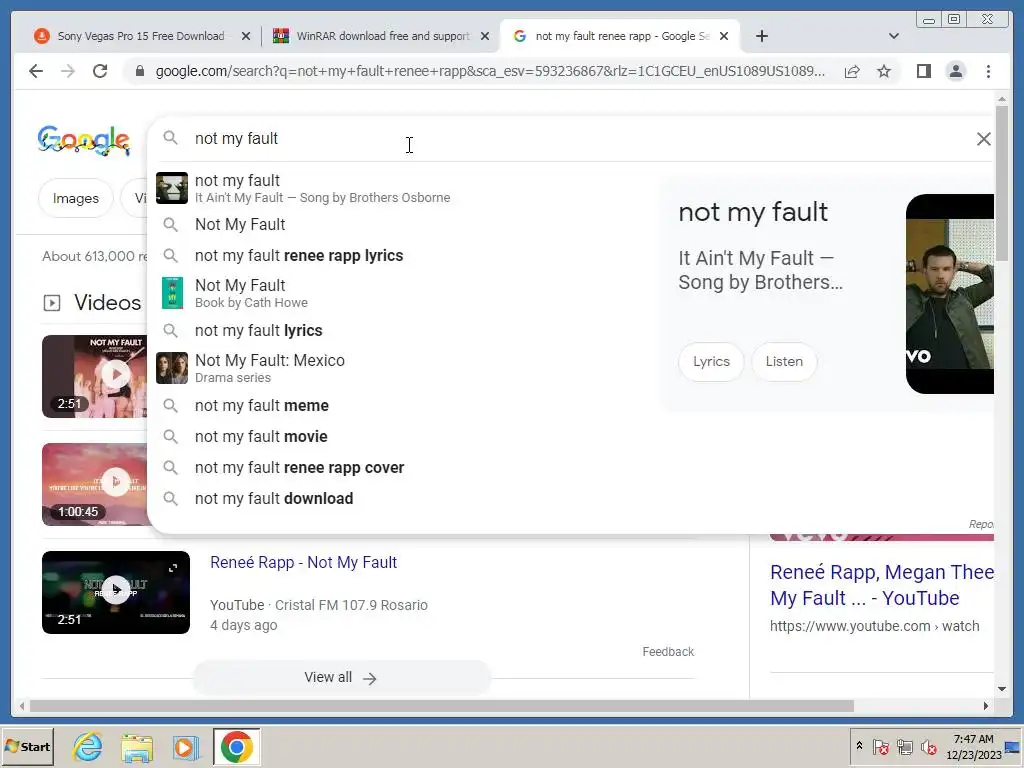Switch to WinRAR download free tab
The image size is (1024, 768).
pyautogui.click(x=381, y=37)
